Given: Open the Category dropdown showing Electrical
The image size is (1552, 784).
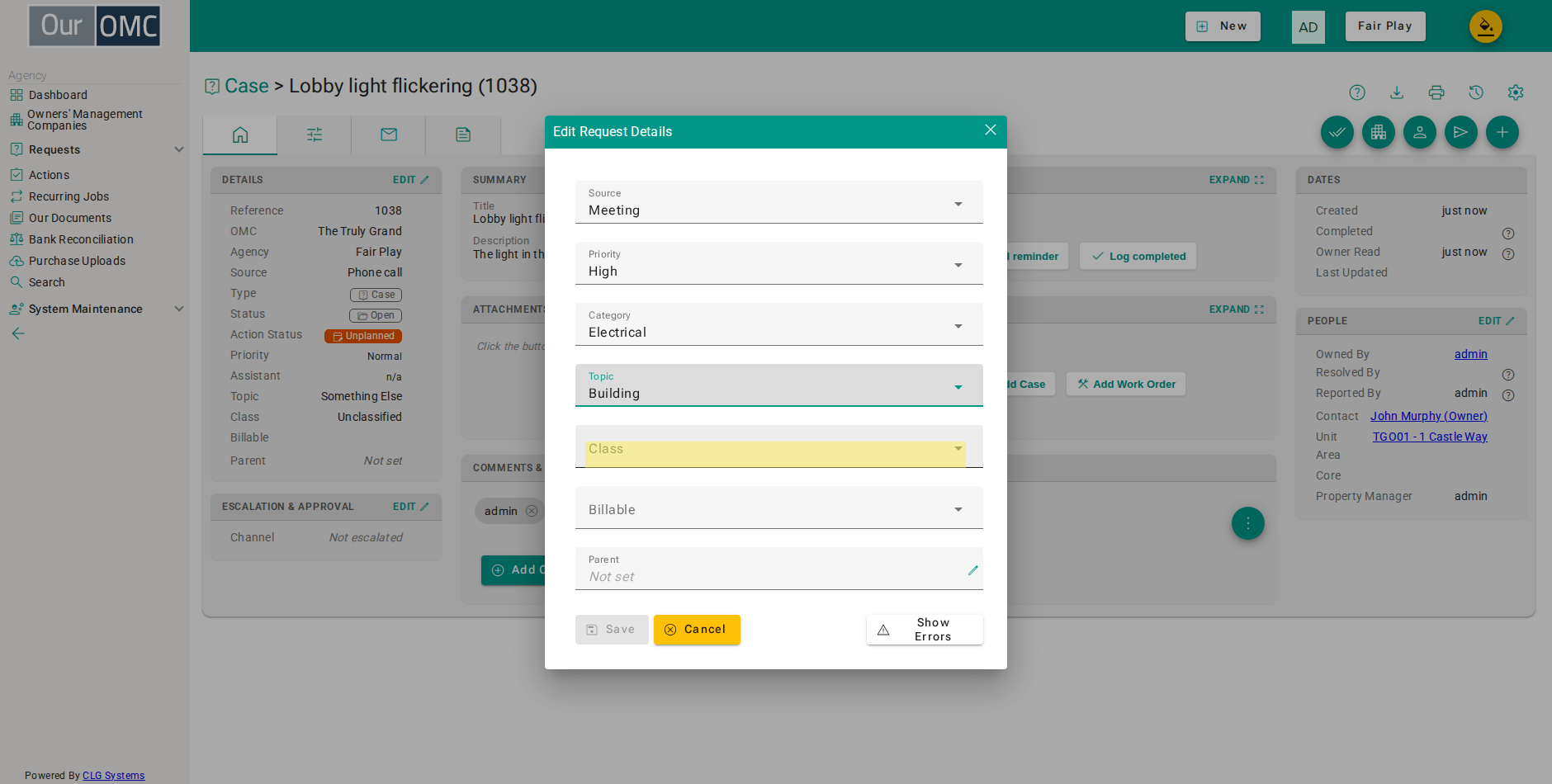Looking at the screenshot, I should click(x=778, y=324).
